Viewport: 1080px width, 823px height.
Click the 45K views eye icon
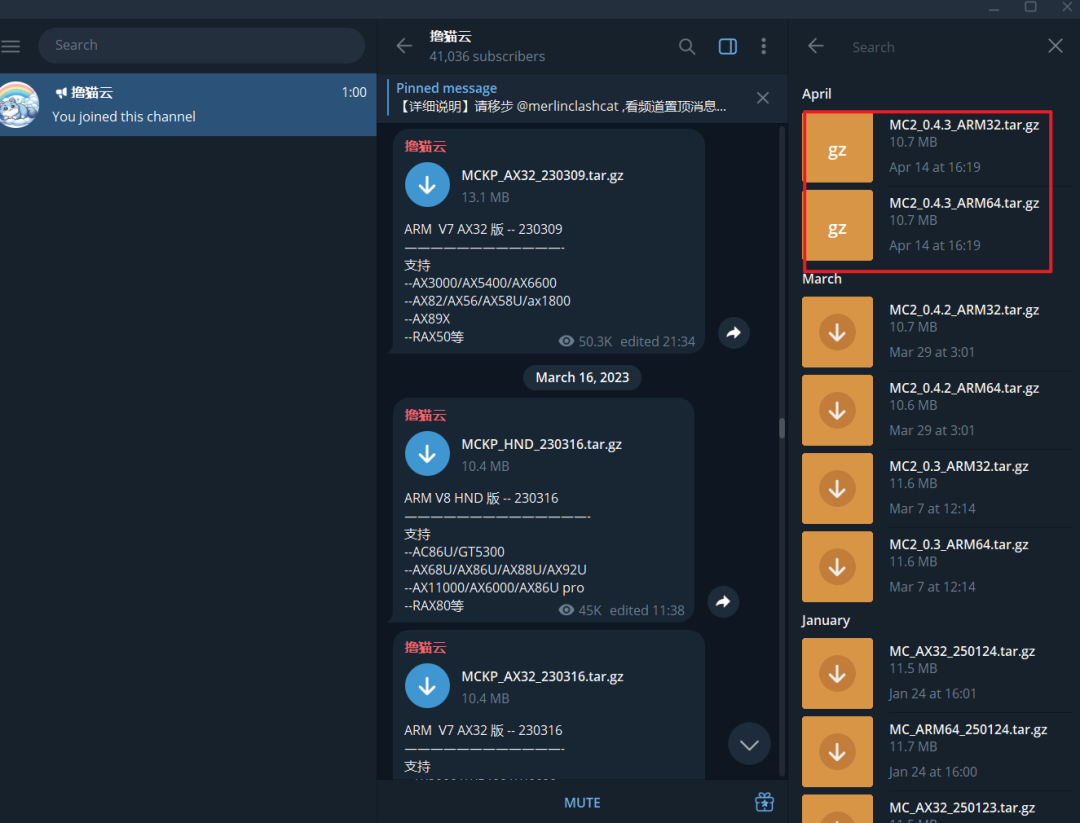pyautogui.click(x=566, y=610)
